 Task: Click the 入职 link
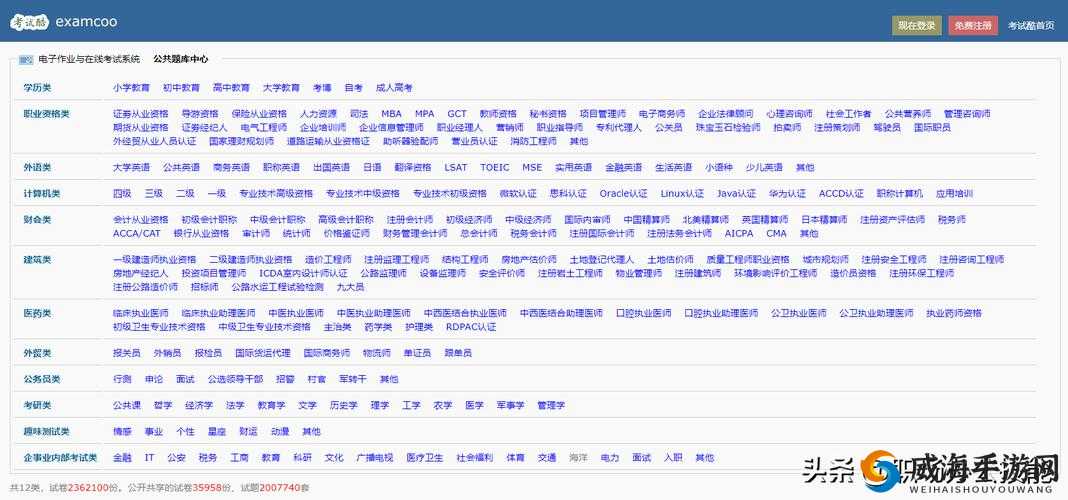[x=673, y=458]
